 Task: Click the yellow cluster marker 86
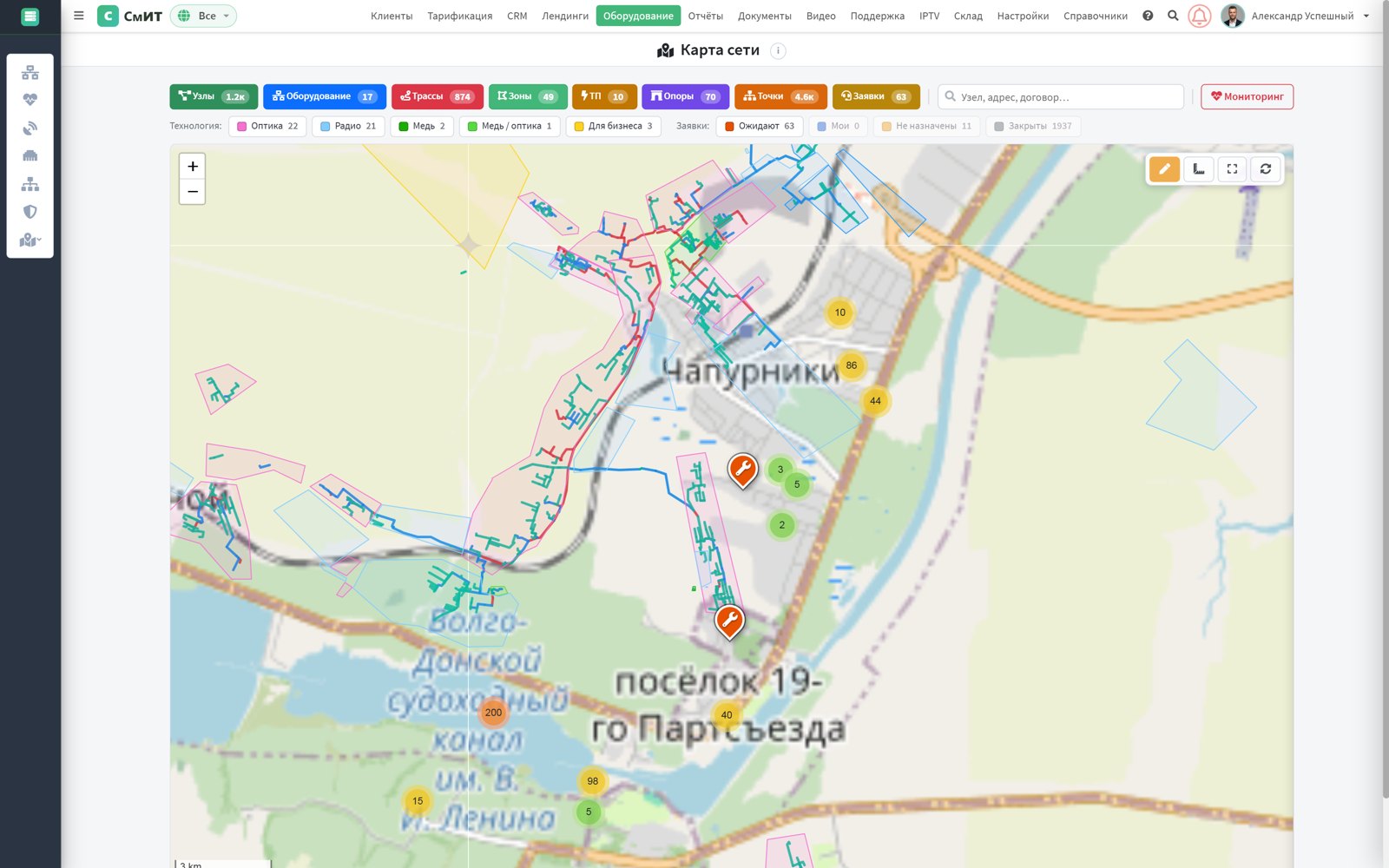(x=851, y=365)
